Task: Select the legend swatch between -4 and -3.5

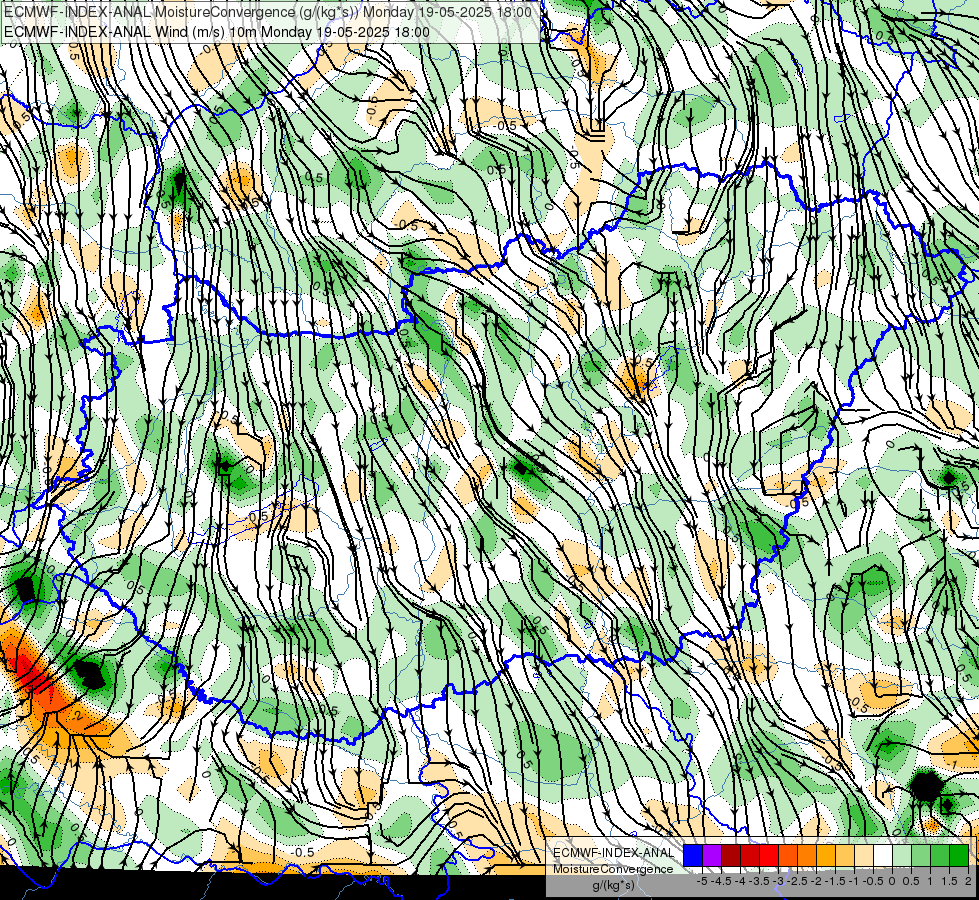Action: click(x=750, y=856)
